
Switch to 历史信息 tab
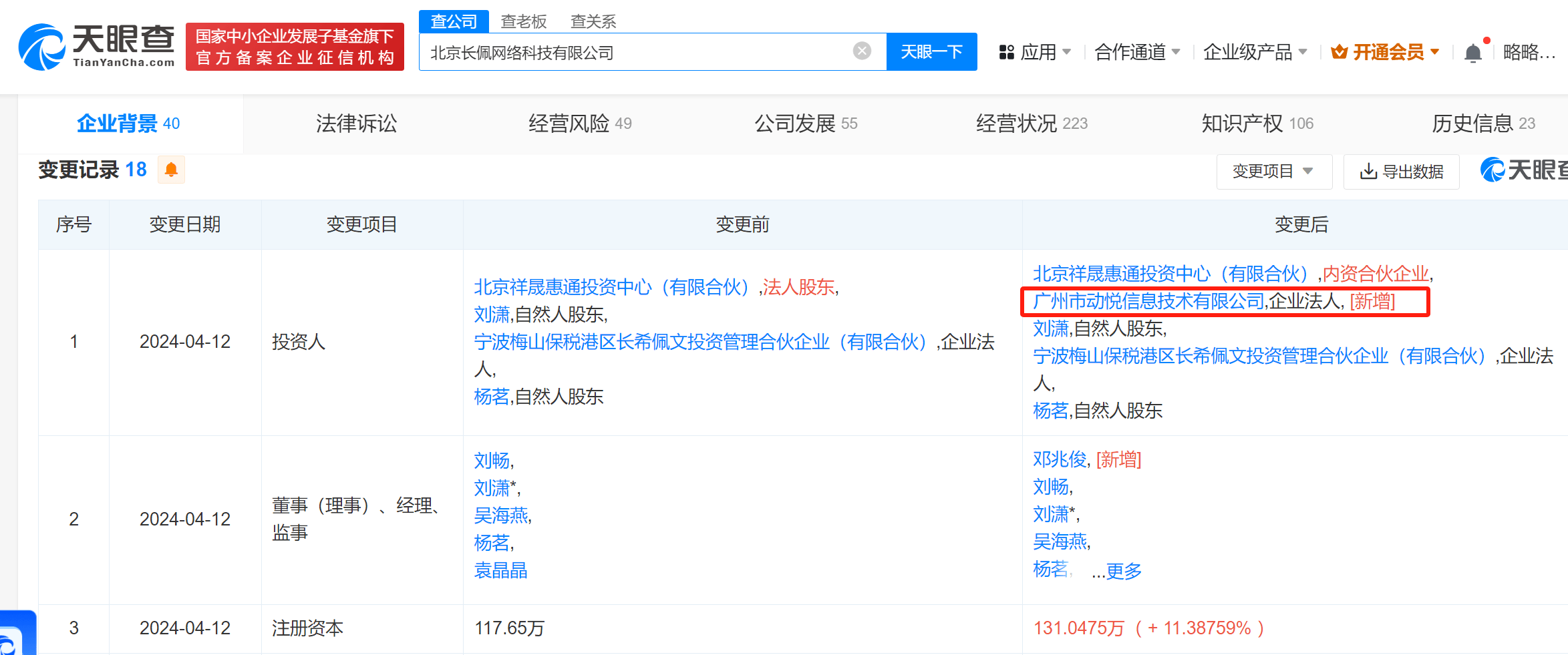point(1483,124)
